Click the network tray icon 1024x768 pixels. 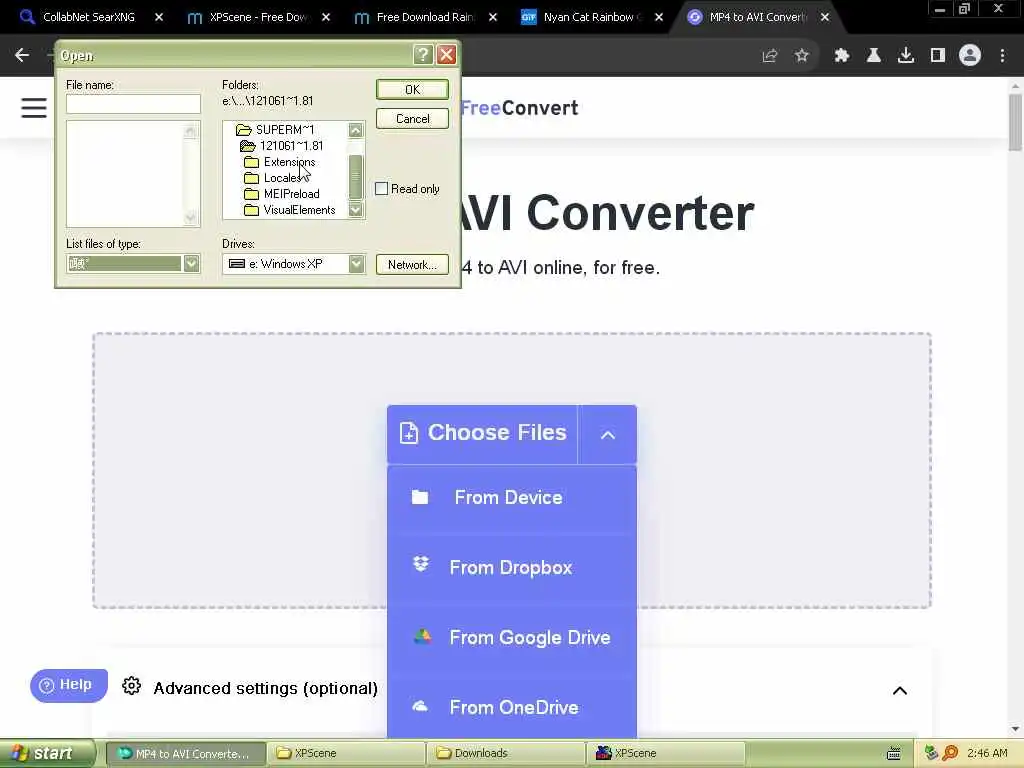tap(931, 753)
